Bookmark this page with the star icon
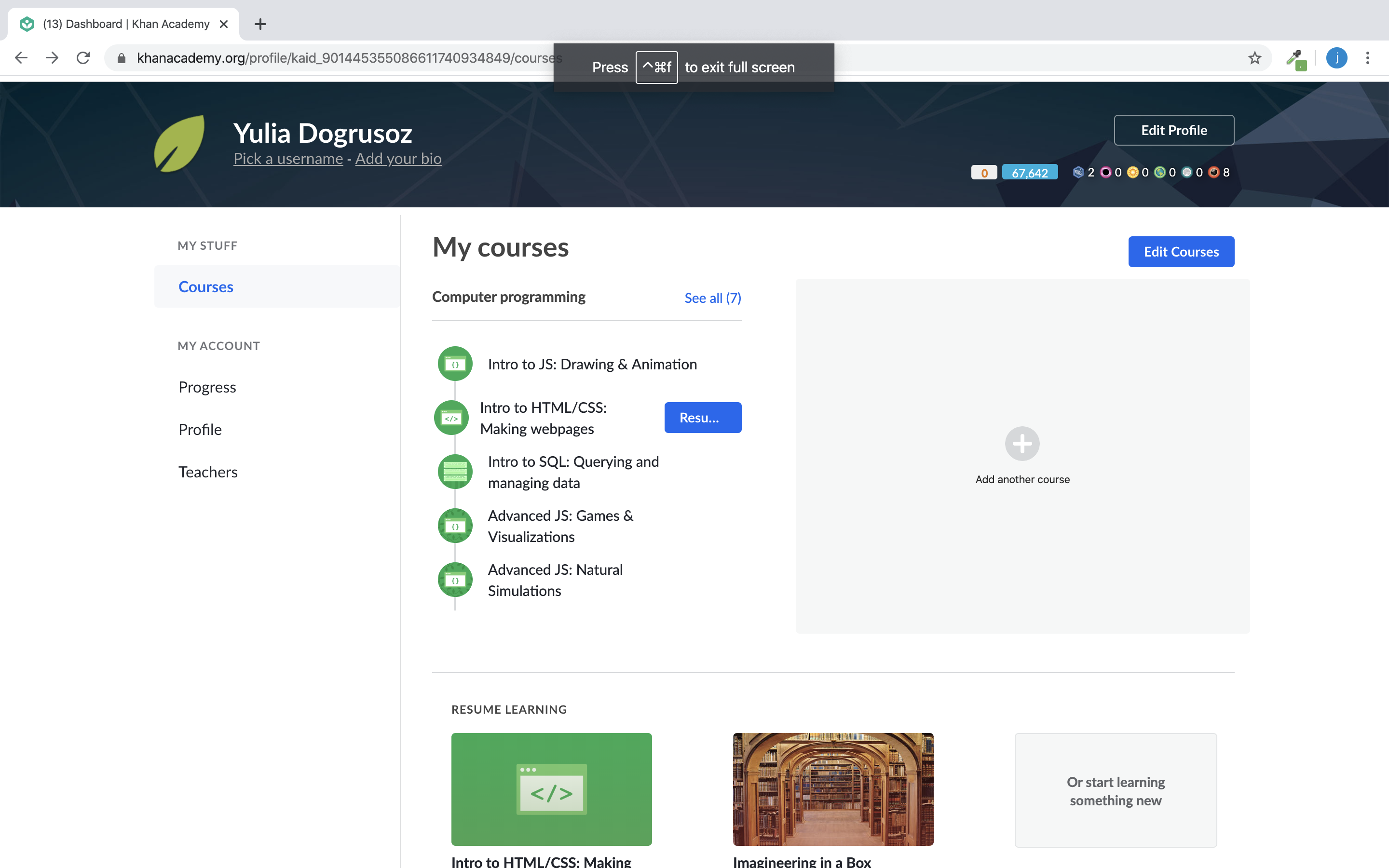Image resolution: width=1389 pixels, height=868 pixels. 1254,58
